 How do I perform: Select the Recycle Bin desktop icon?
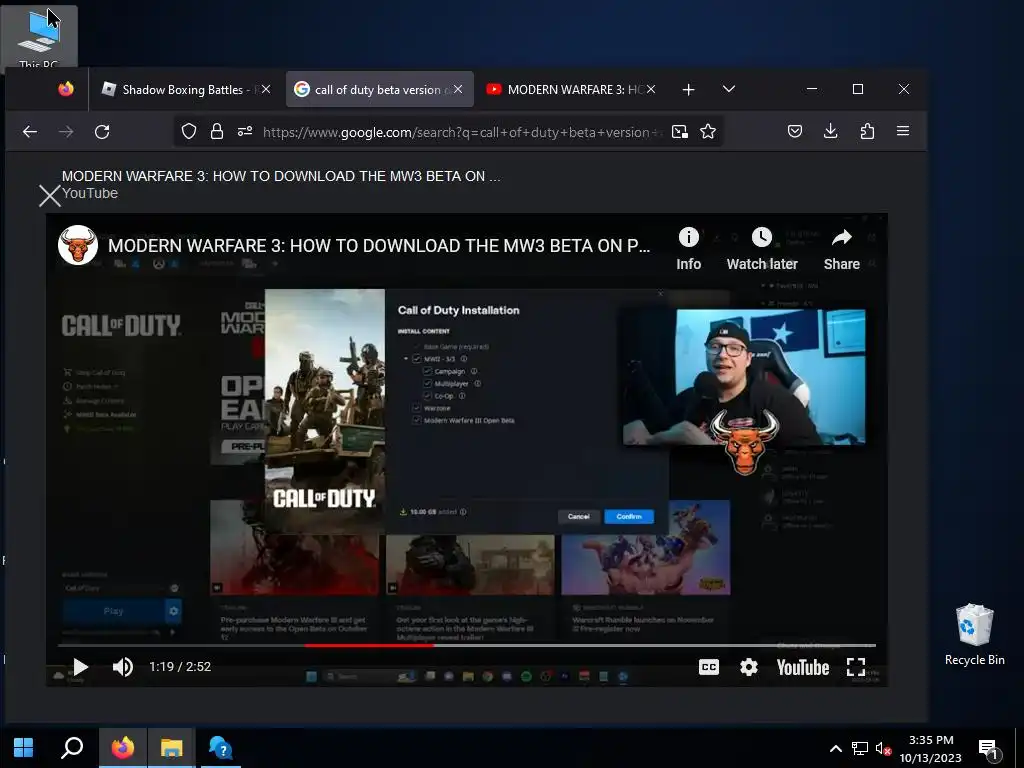974,634
